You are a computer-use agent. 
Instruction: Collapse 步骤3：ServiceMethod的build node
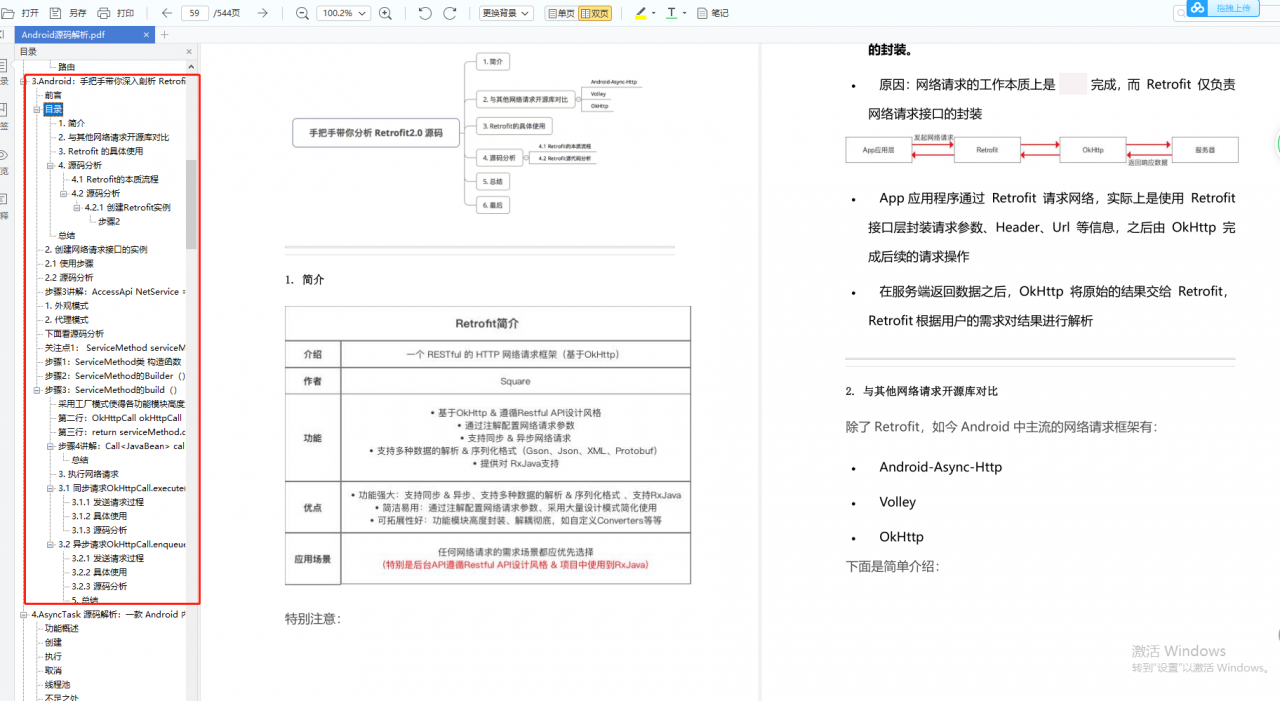(x=37, y=390)
